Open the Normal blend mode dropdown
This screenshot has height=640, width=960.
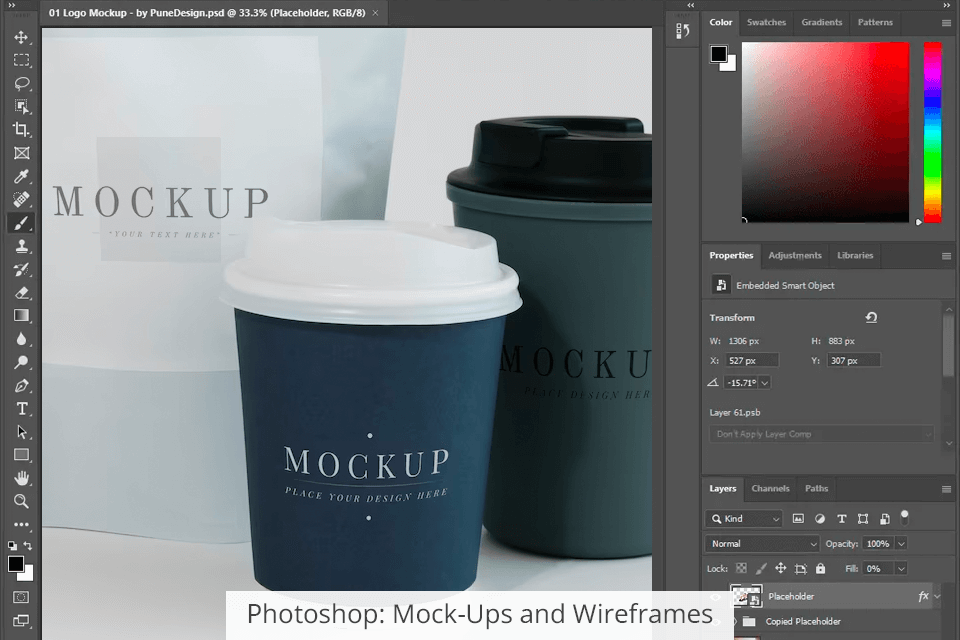click(x=762, y=544)
